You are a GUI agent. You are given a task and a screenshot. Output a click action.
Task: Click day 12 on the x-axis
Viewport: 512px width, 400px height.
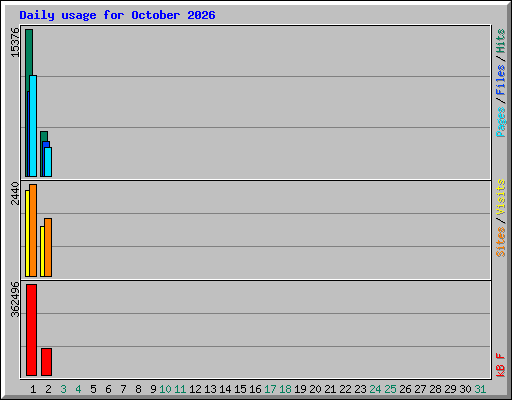[195, 389]
